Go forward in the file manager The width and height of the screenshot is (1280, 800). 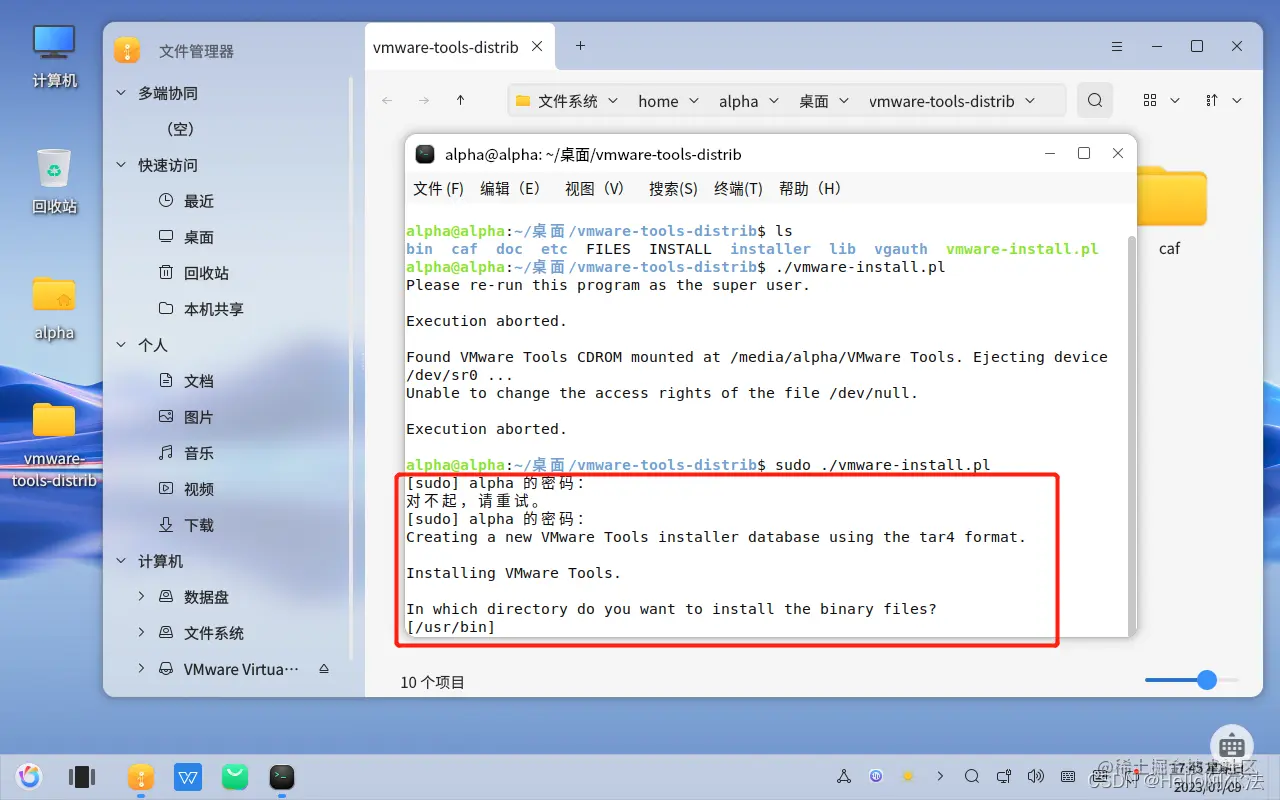pos(424,100)
